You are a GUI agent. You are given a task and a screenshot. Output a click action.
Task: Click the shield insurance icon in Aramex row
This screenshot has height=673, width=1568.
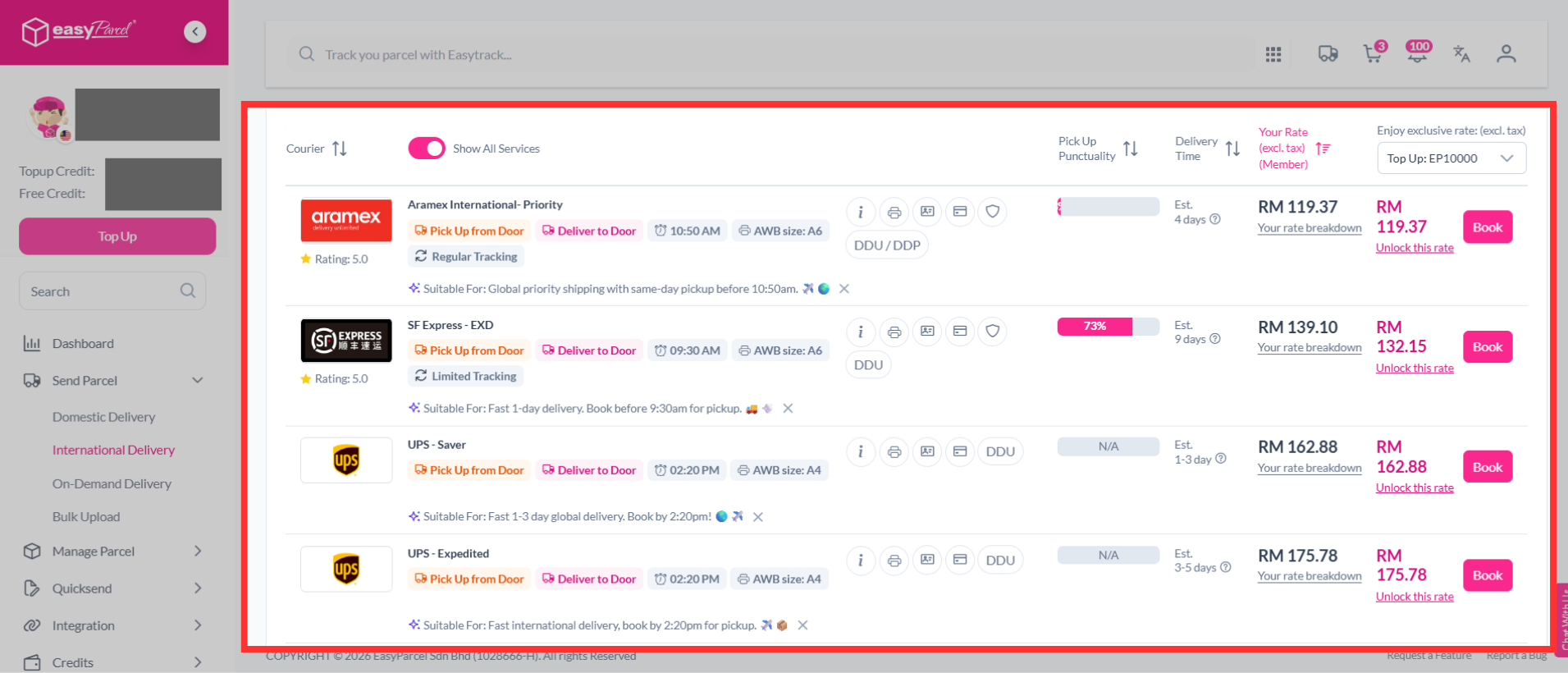pos(993,212)
